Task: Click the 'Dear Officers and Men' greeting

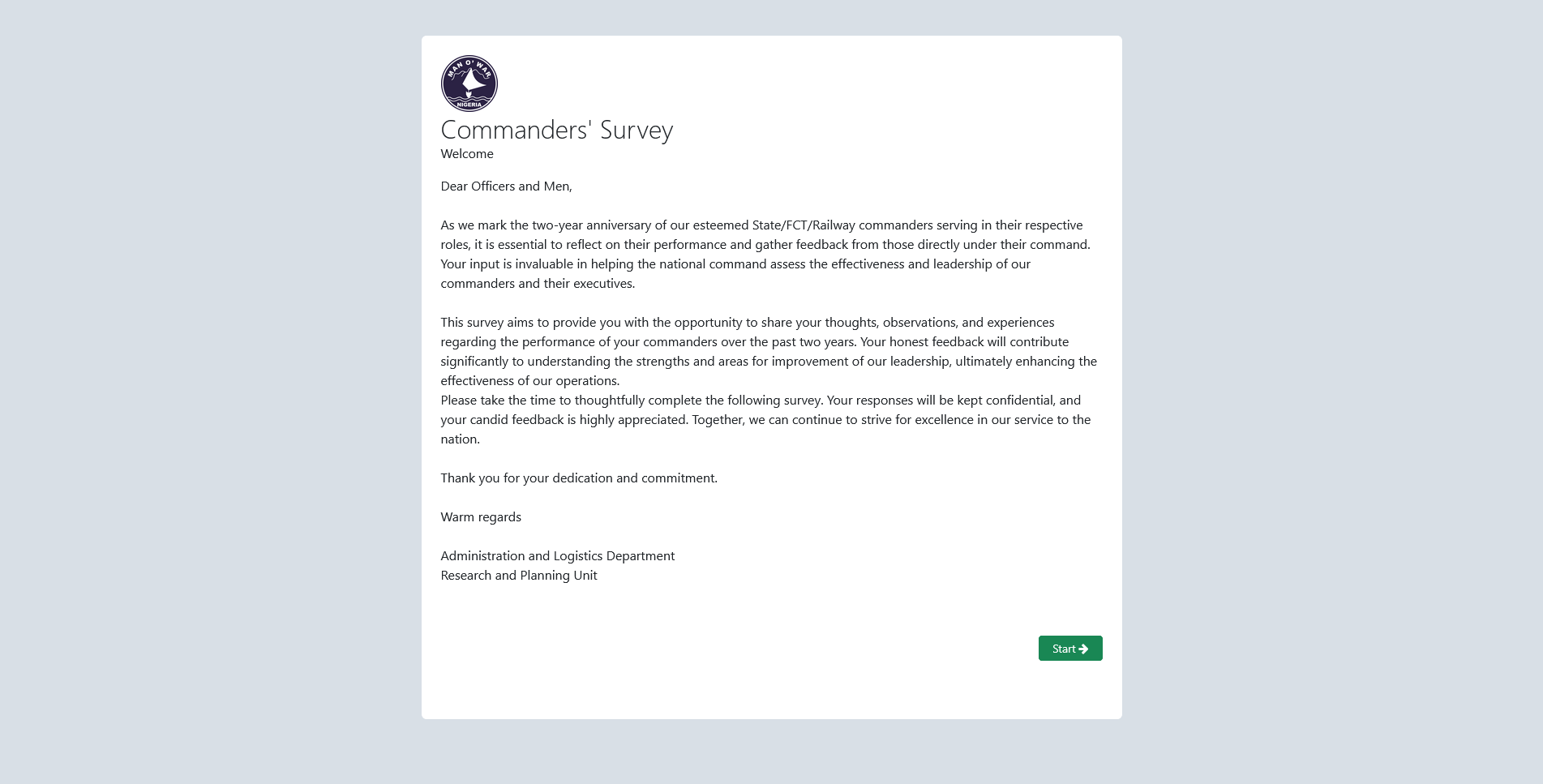Action: click(506, 186)
